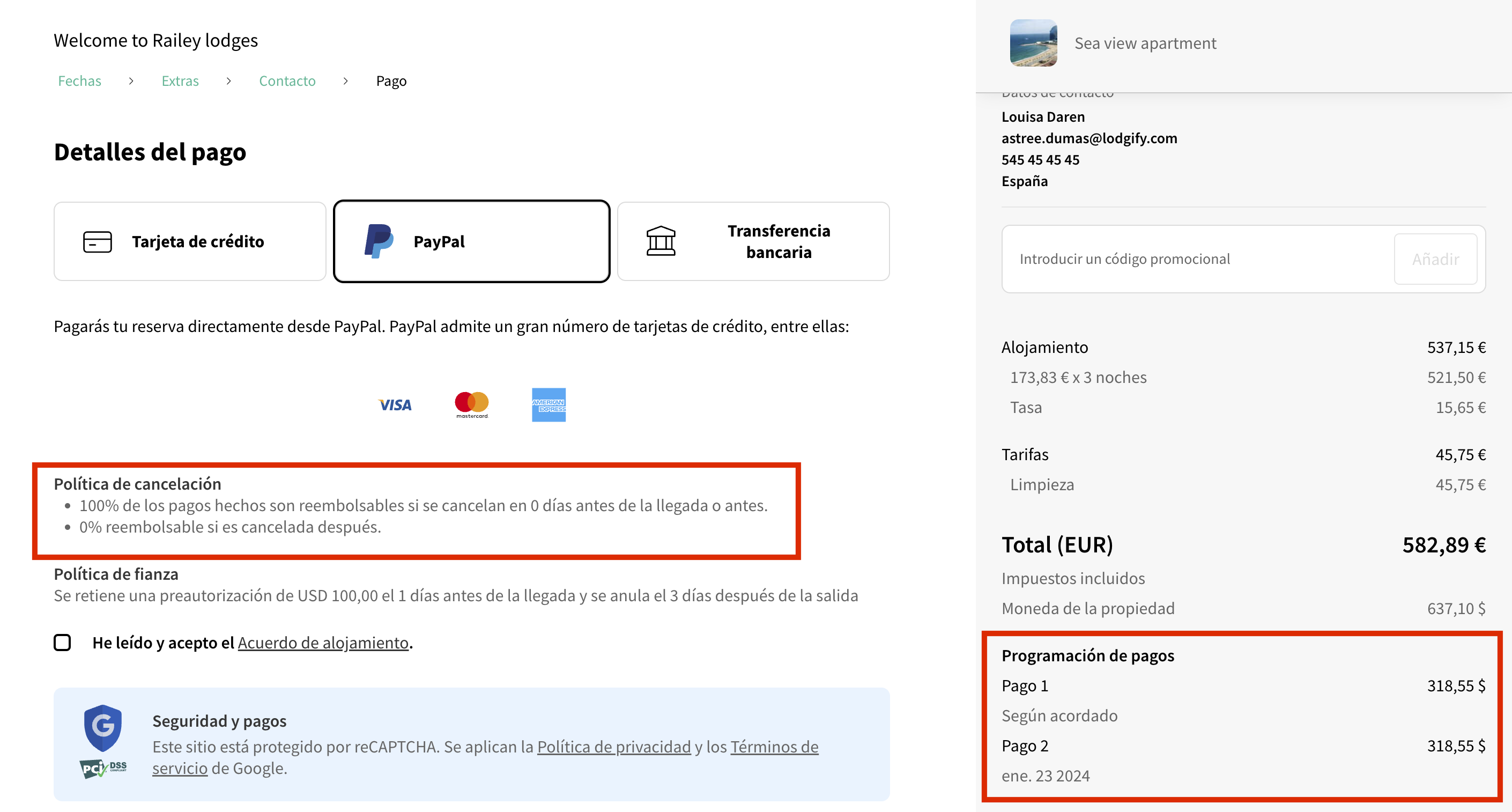Expand the Alojamiento cost details
Viewport: 1512px width, 812px height.
click(1045, 346)
